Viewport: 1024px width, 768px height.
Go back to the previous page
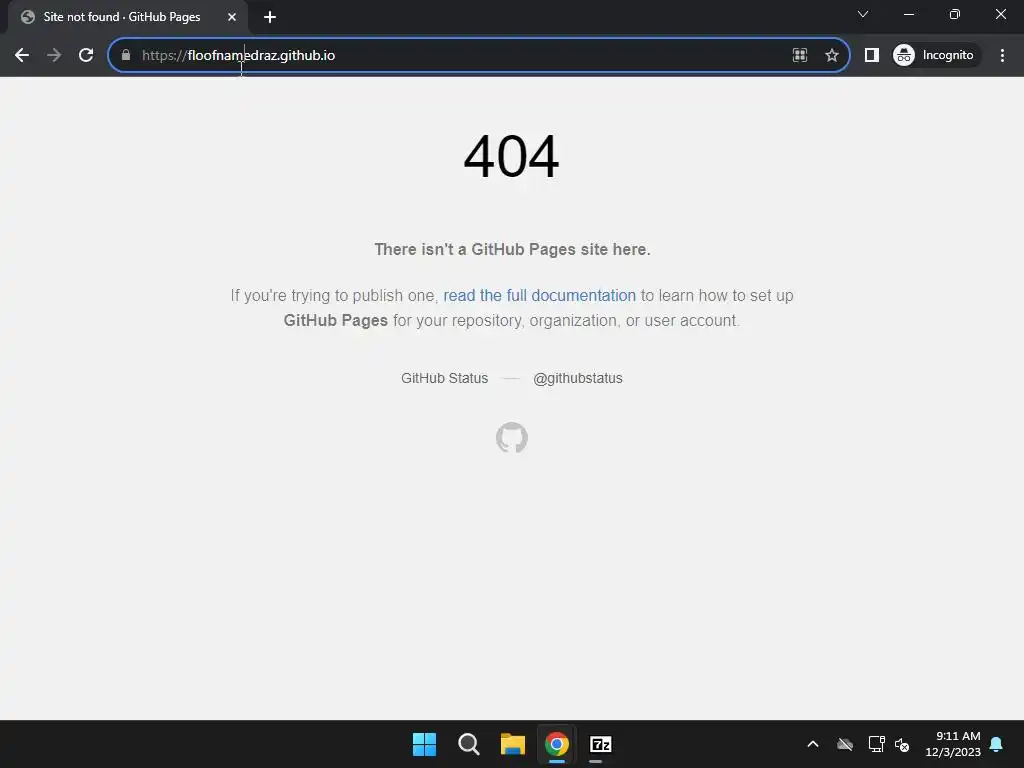22,56
